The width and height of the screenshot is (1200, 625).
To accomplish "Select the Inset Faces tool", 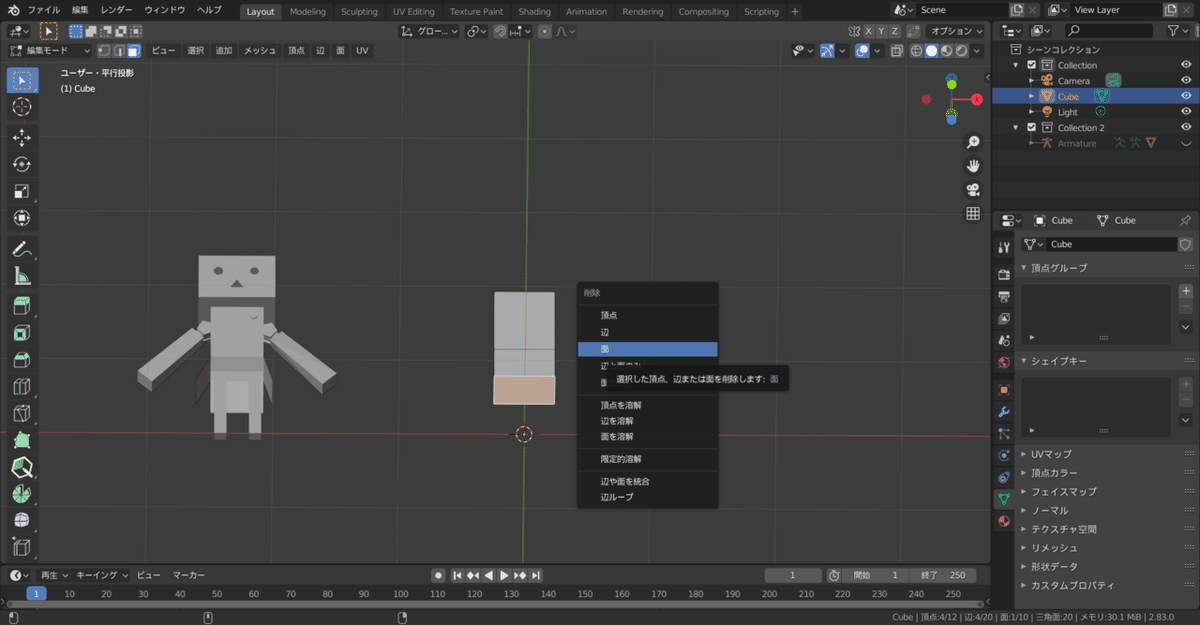I will click(x=22, y=334).
